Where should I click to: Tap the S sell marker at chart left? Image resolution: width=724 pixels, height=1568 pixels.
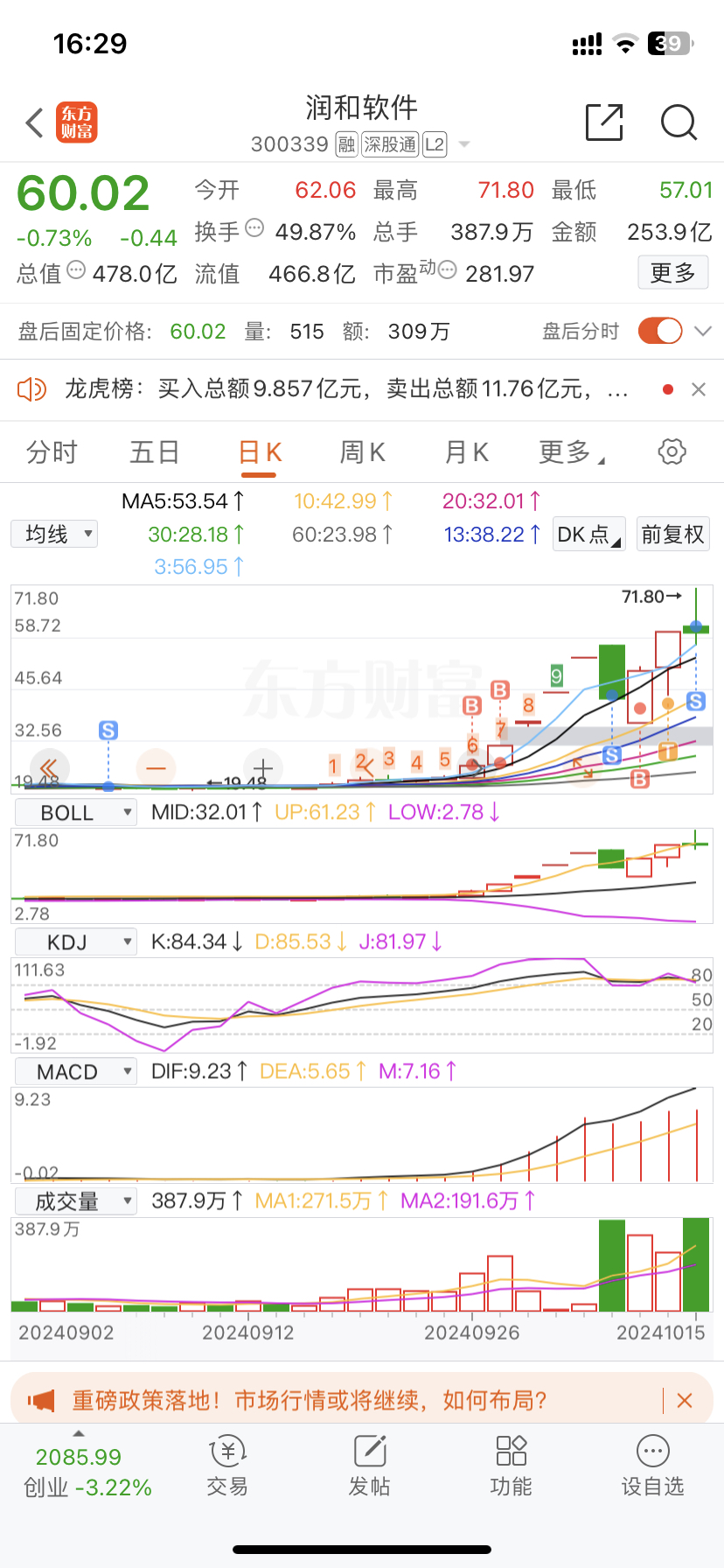coord(108,730)
